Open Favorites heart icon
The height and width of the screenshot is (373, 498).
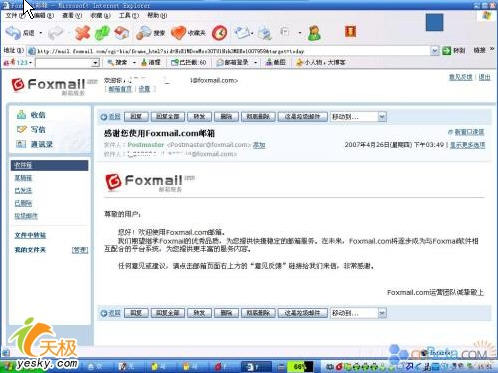(178, 33)
